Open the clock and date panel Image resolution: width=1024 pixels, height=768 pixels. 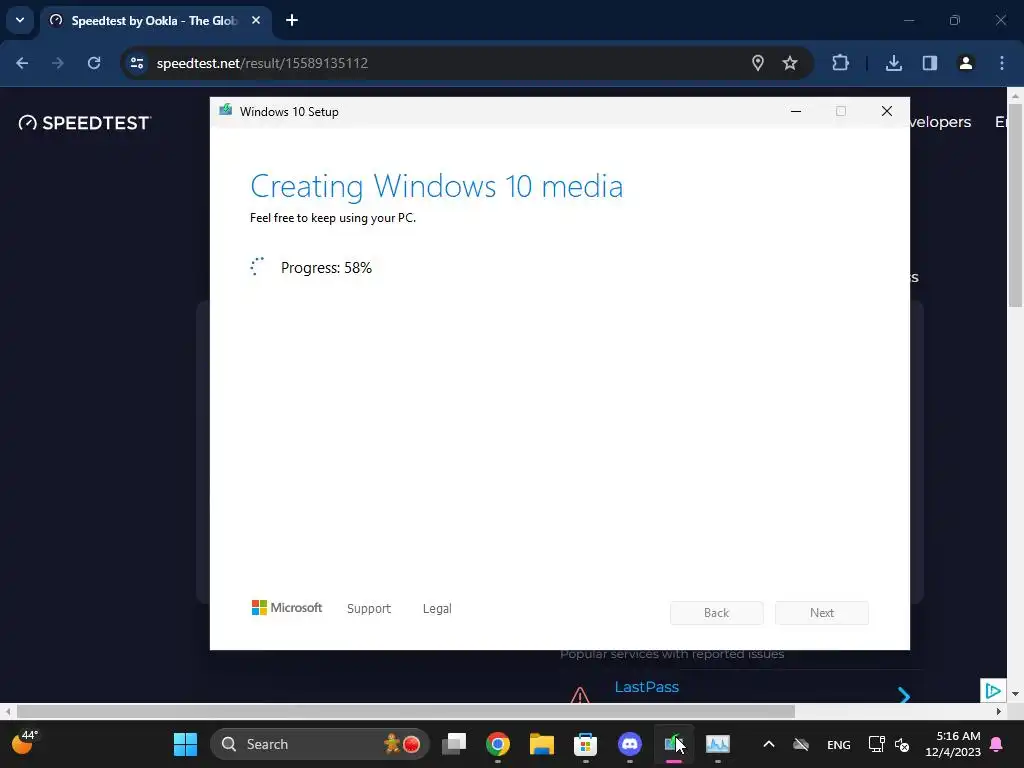tap(953, 744)
